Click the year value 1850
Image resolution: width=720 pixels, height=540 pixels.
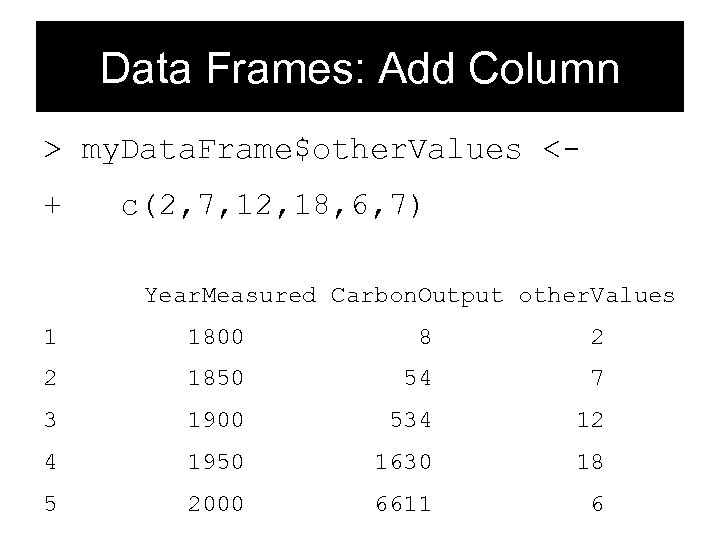pyautogui.click(x=216, y=379)
